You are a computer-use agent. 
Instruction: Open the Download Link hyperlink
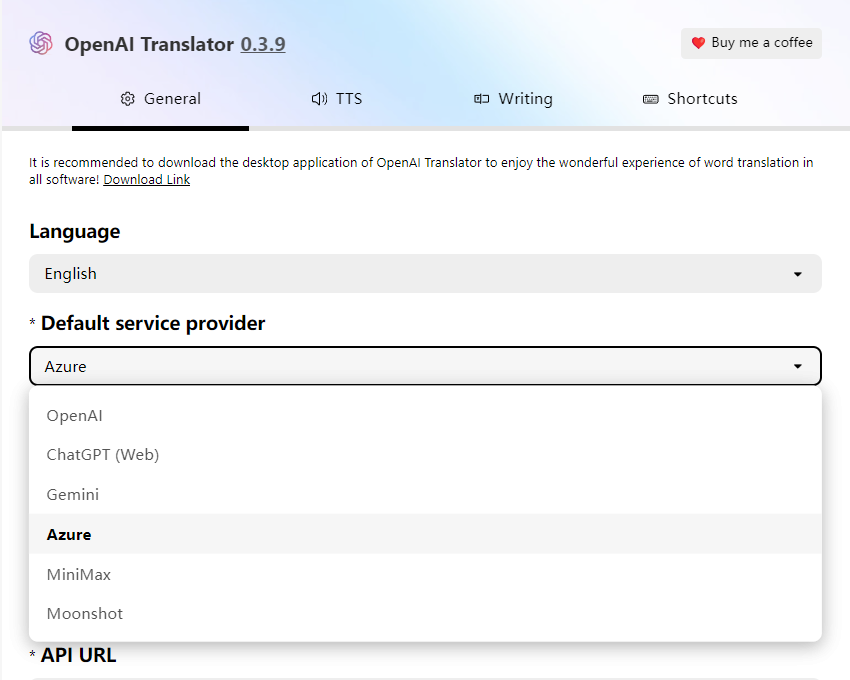(146, 180)
